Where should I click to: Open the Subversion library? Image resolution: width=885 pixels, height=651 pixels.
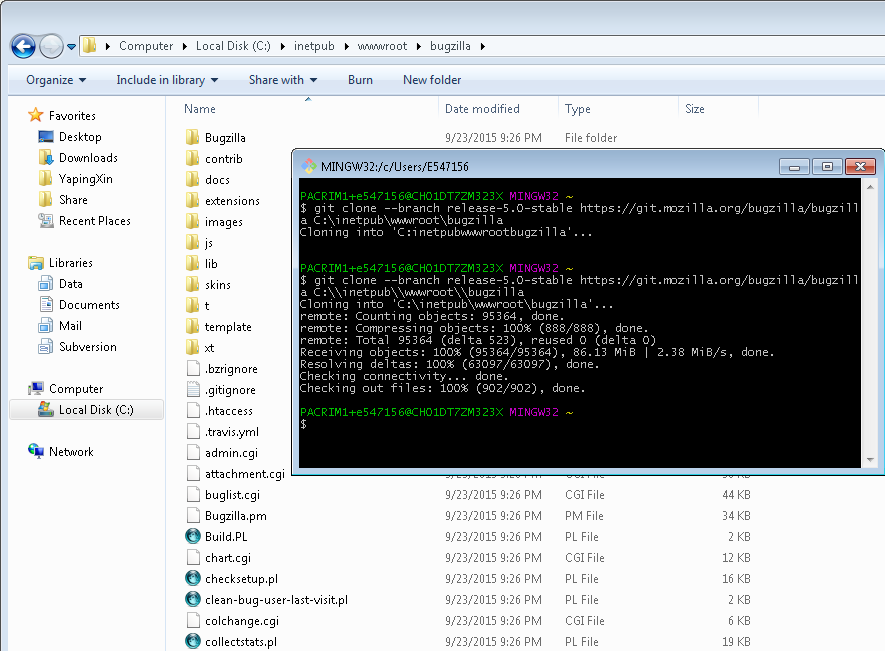click(87, 347)
